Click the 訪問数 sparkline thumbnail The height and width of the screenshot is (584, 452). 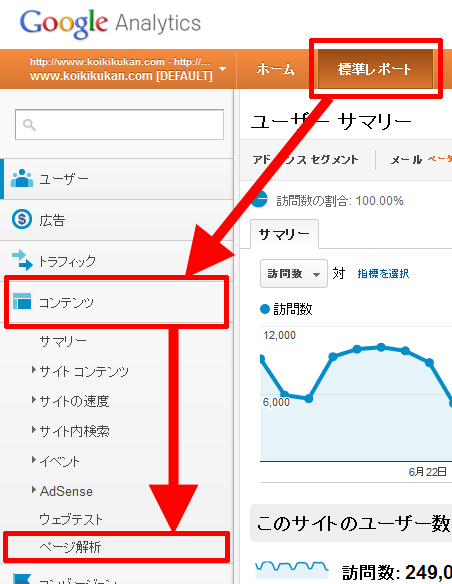pos(292,569)
